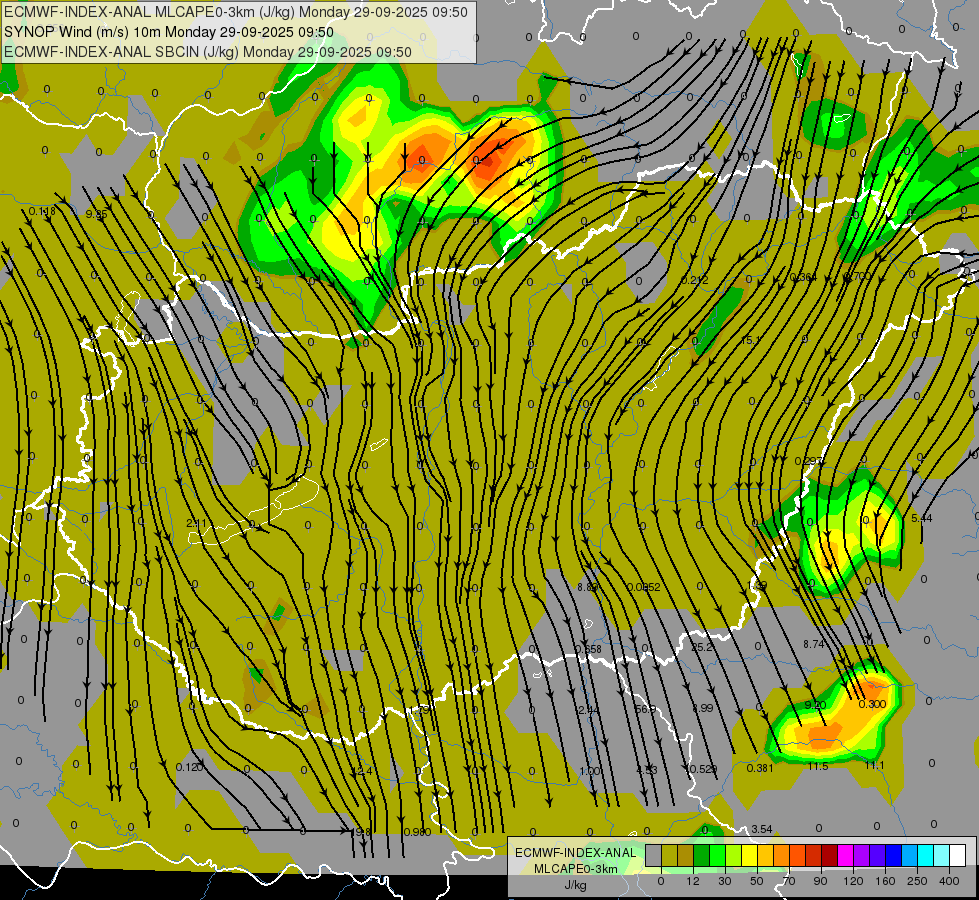The width and height of the screenshot is (979, 900).
Task: Select the purple legend swatch
Action: [x=862, y=855]
